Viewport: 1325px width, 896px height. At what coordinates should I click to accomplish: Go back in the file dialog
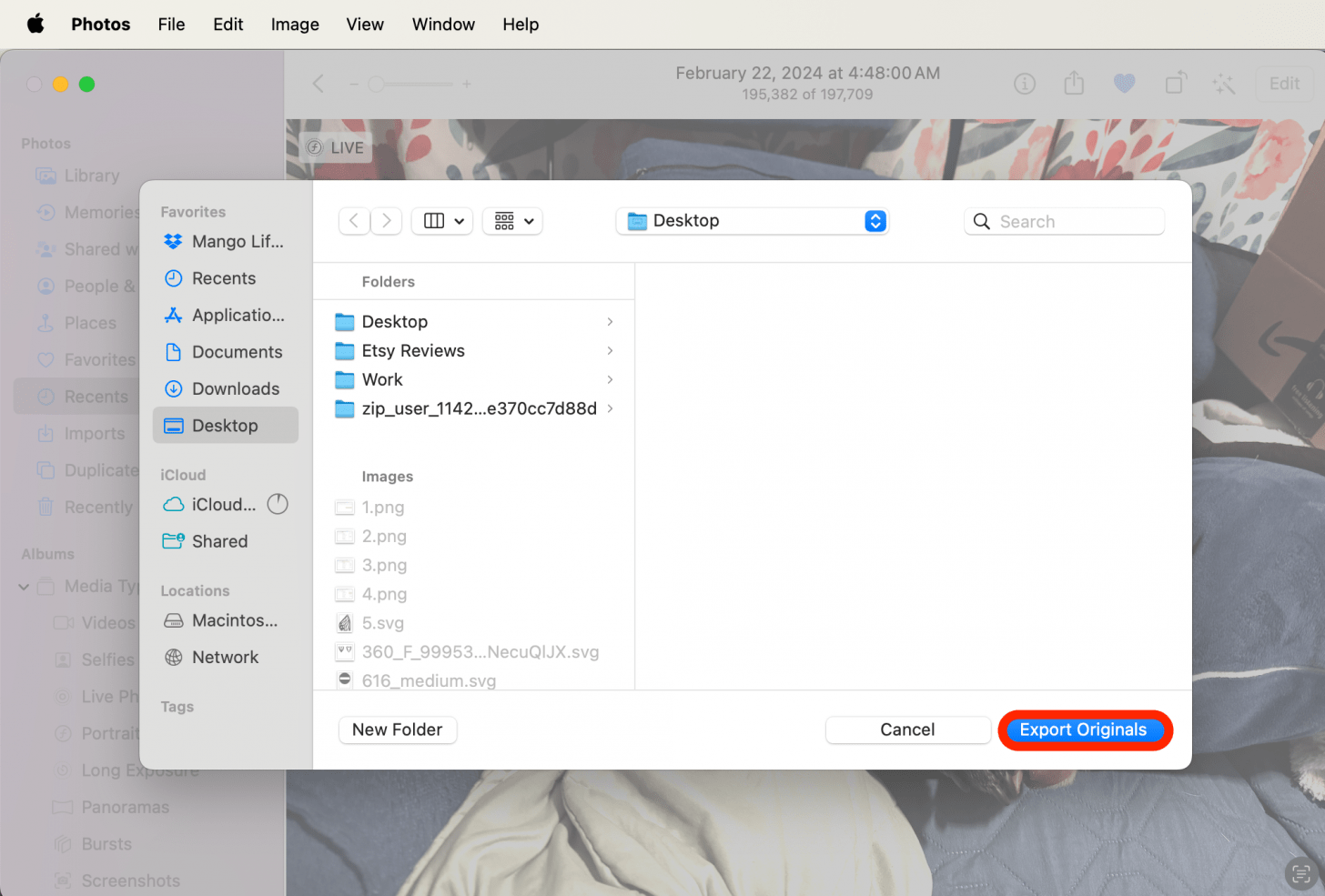point(354,221)
